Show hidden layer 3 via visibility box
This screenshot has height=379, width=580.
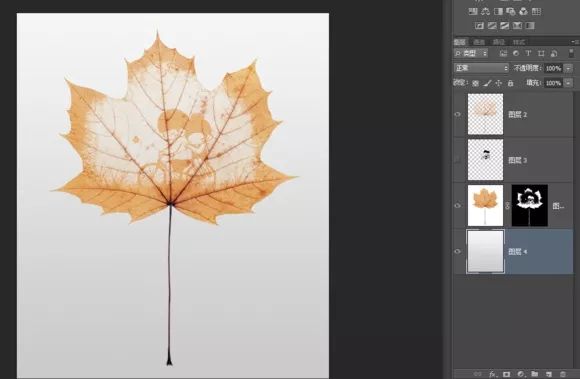458,160
